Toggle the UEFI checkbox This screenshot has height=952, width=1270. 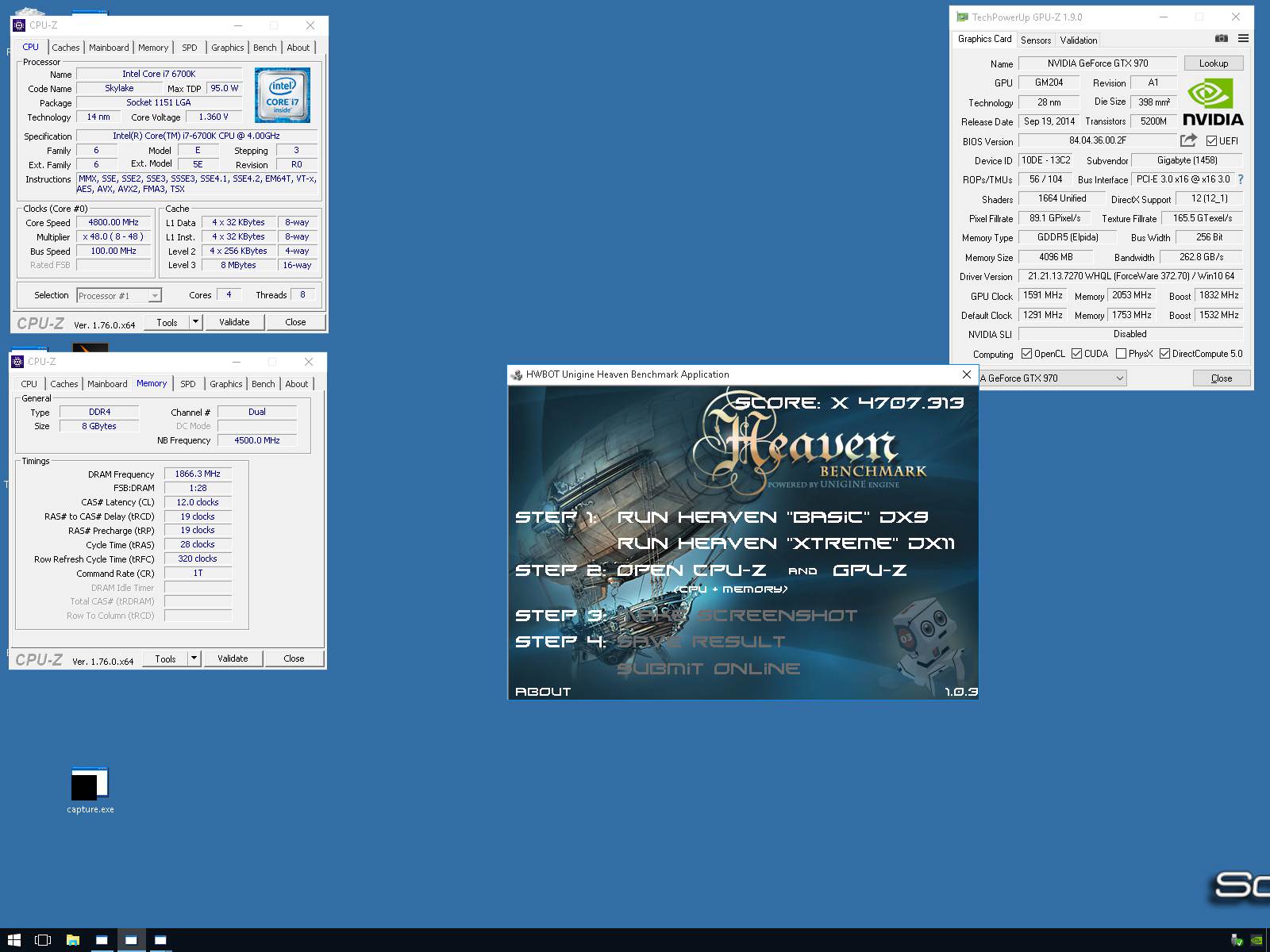pyautogui.click(x=1211, y=141)
